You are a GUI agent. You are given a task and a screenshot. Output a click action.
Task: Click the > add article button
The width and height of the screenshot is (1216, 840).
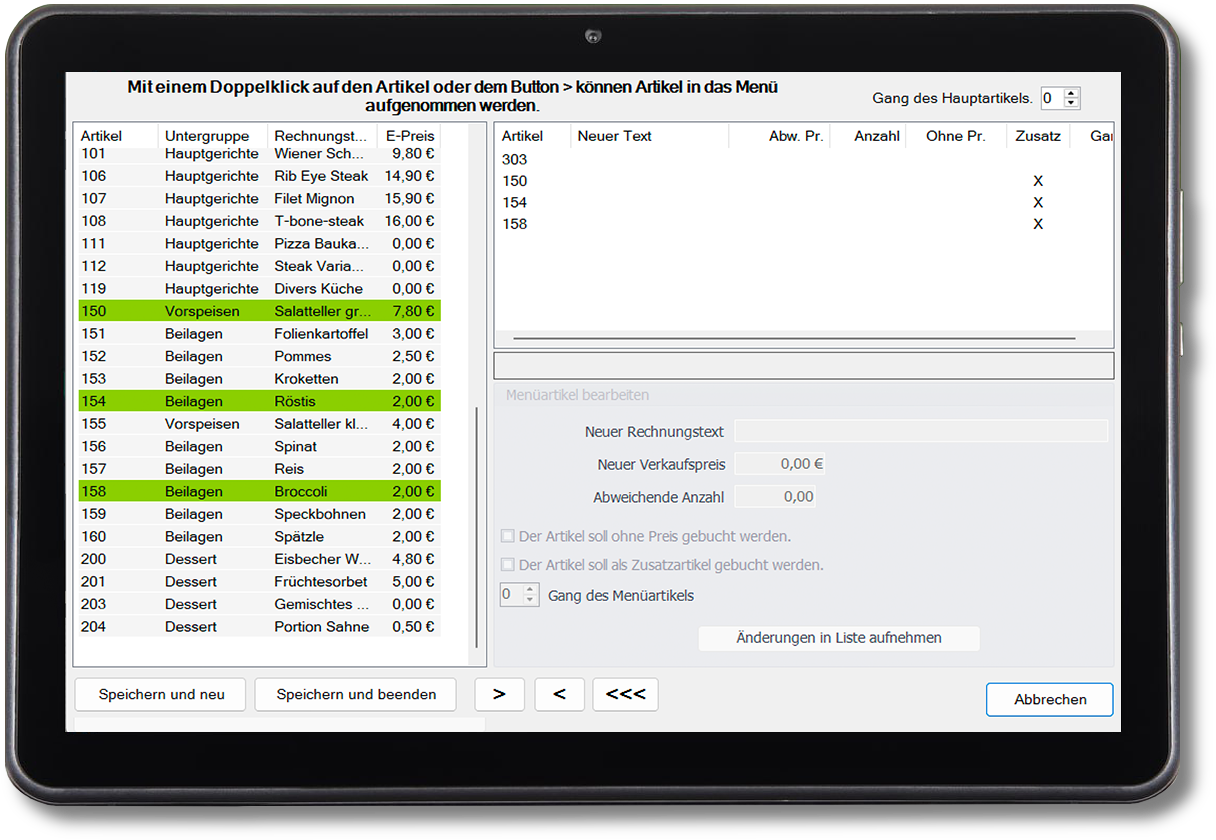(499, 694)
